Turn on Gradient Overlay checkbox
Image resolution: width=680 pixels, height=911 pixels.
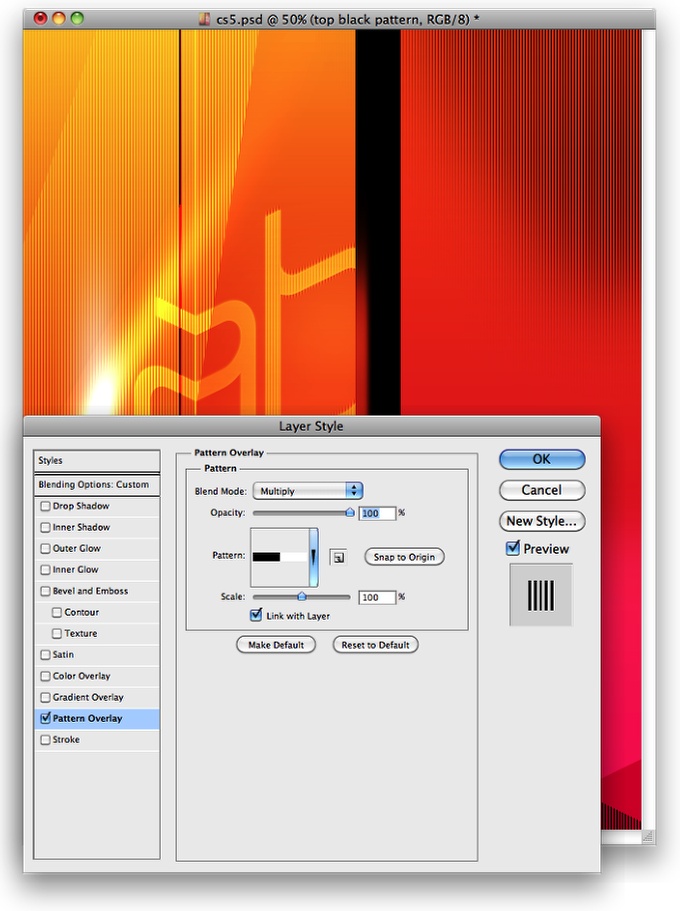pyautogui.click(x=45, y=697)
